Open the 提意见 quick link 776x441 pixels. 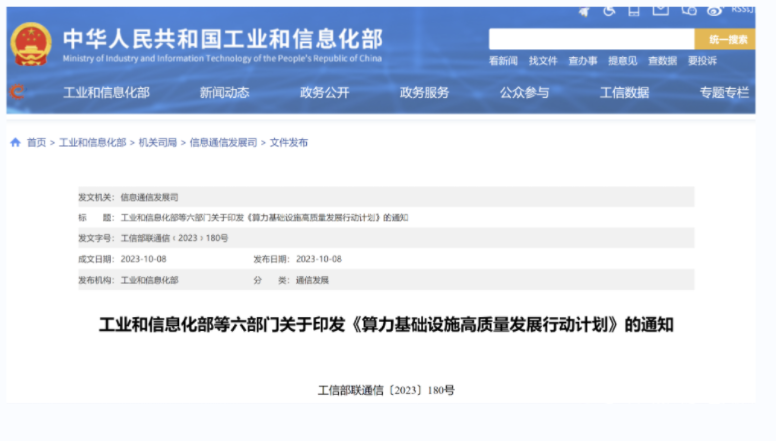click(623, 61)
